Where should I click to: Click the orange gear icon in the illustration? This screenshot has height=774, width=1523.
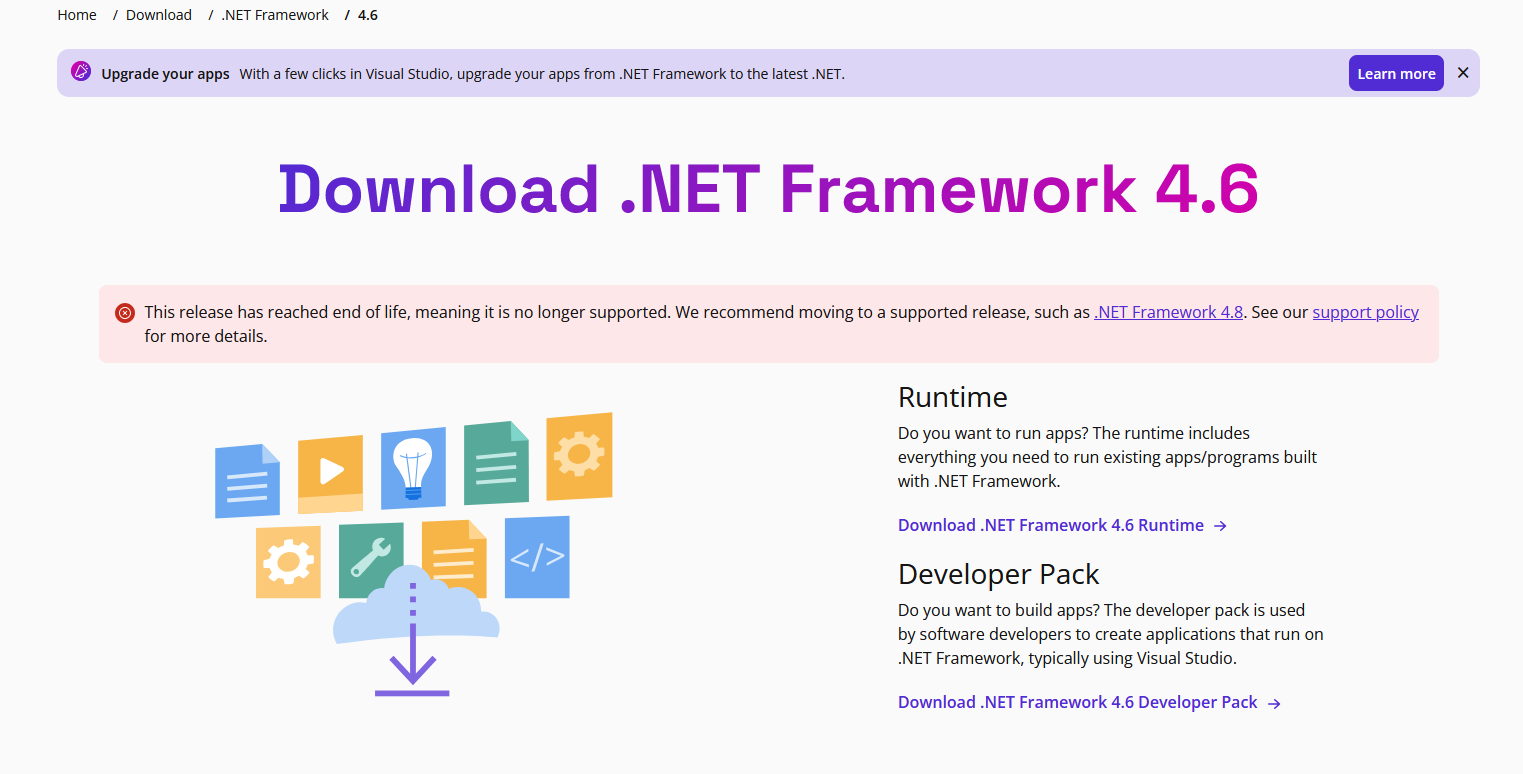coord(288,561)
